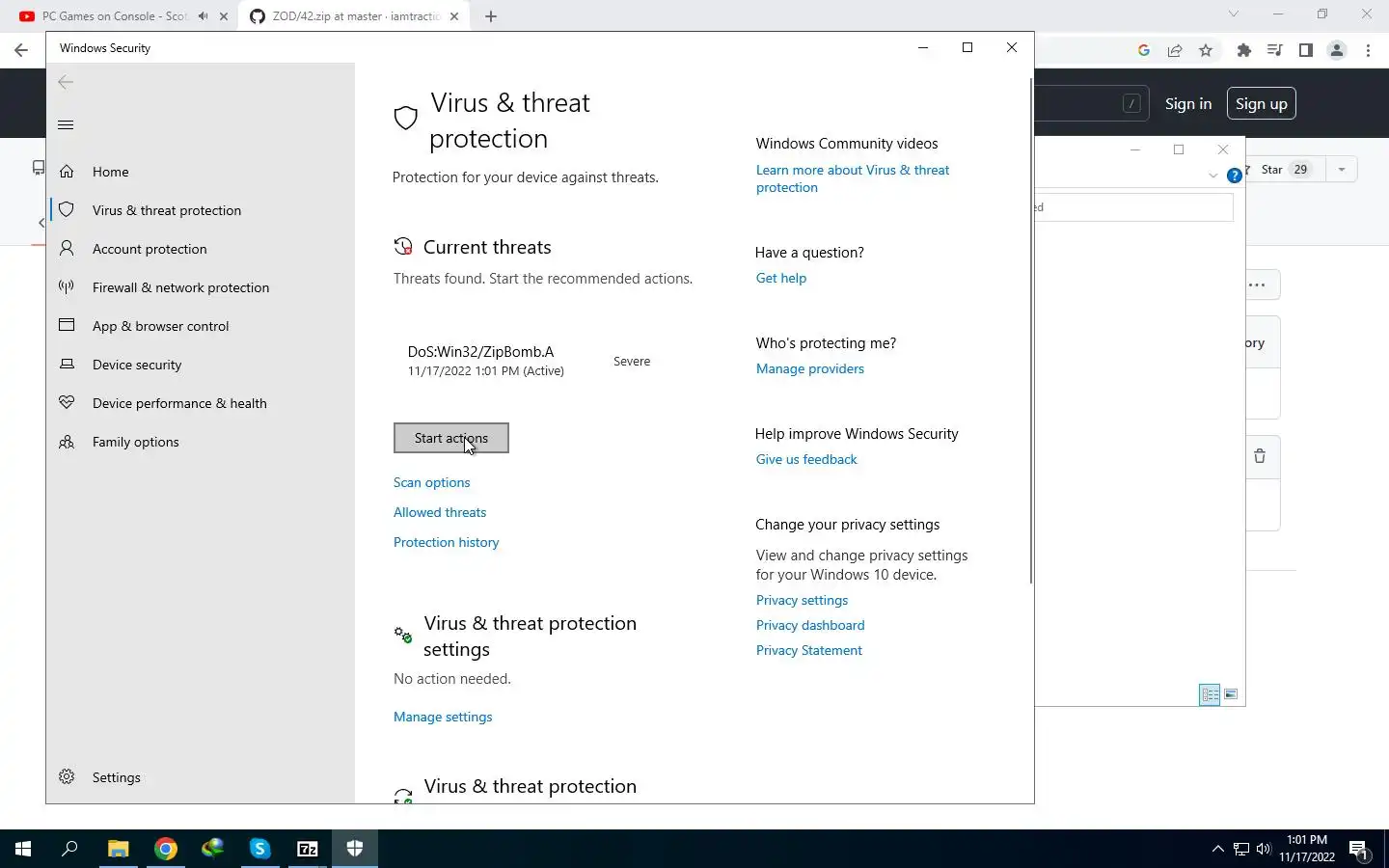Open Chrome three-dot menu

coord(1368,50)
